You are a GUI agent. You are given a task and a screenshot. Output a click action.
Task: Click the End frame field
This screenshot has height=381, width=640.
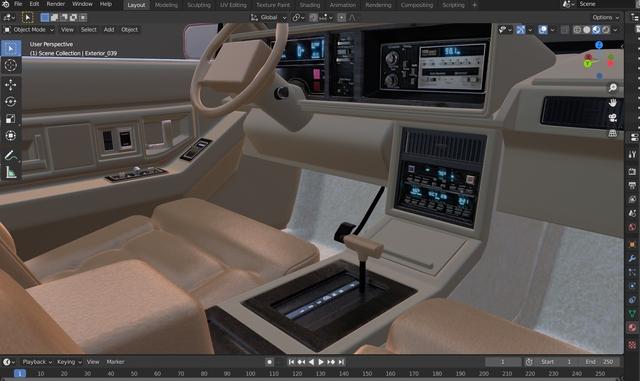tap(602, 362)
